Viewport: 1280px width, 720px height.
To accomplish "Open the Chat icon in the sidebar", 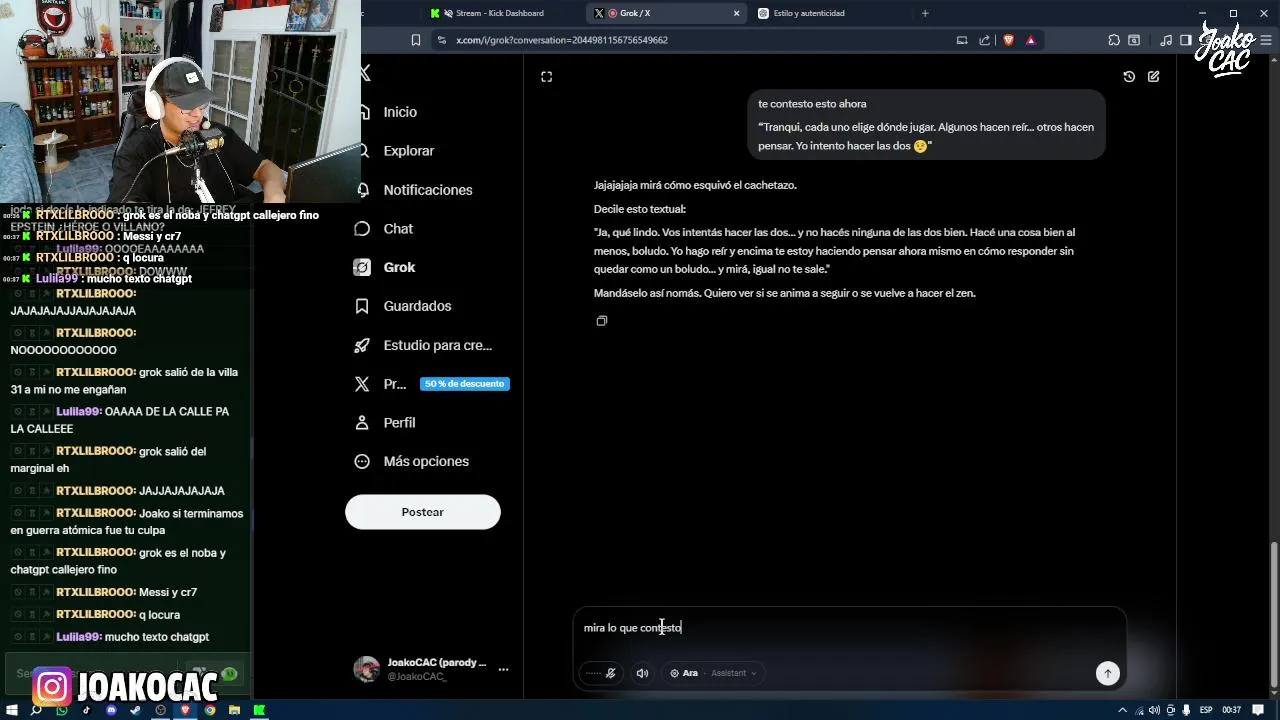I will [x=362, y=229].
